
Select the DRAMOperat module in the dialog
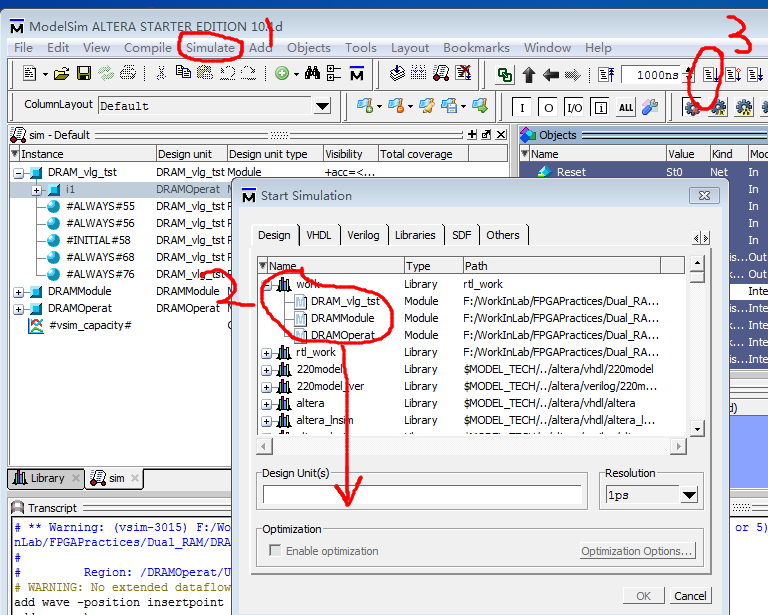[343, 335]
